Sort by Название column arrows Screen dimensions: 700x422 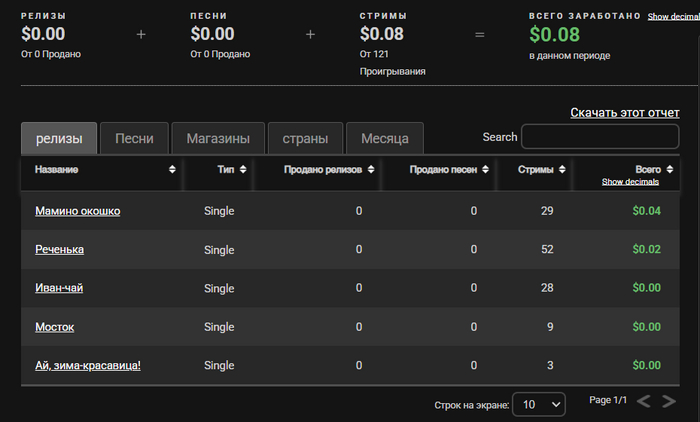pyautogui.click(x=173, y=170)
